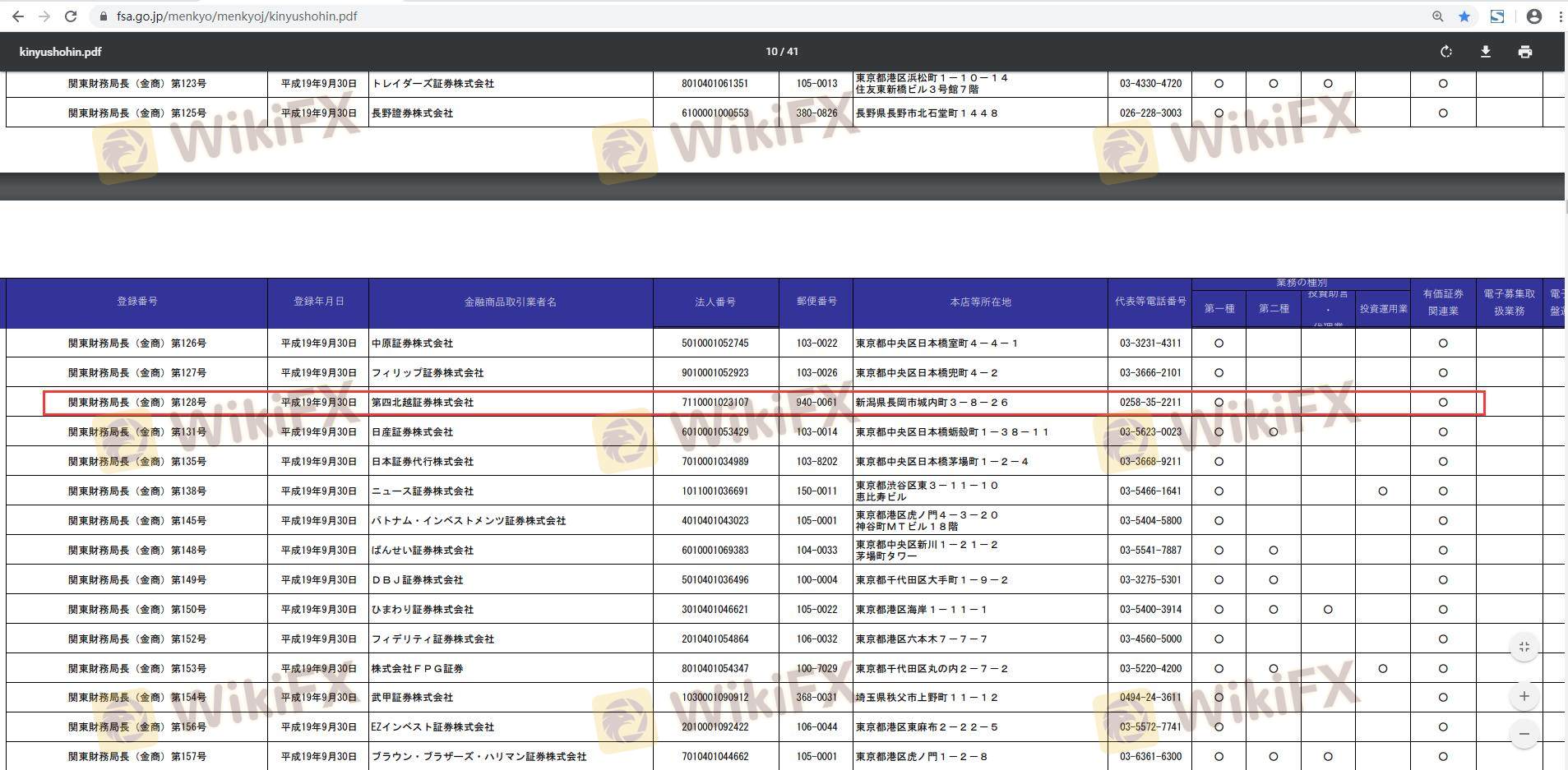Bookmark this page with the star
Viewport: 1568px width, 770px height.
point(1464,16)
